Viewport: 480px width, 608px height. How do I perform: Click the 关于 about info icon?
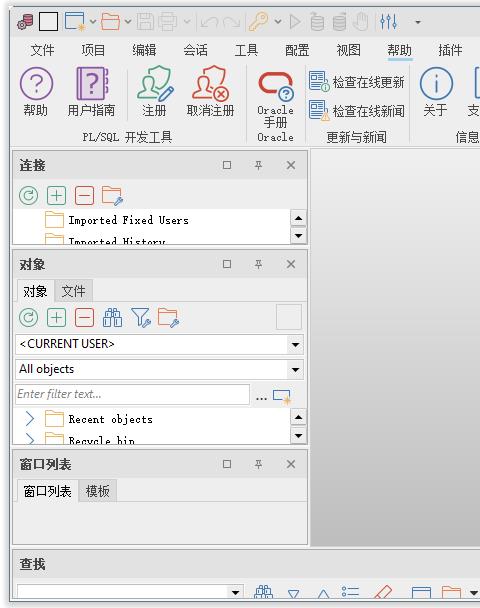pos(436,83)
